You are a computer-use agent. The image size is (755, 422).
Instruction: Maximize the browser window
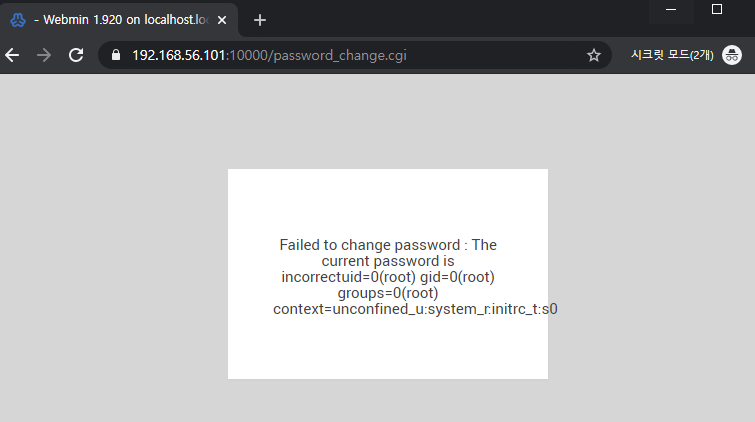pos(716,9)
